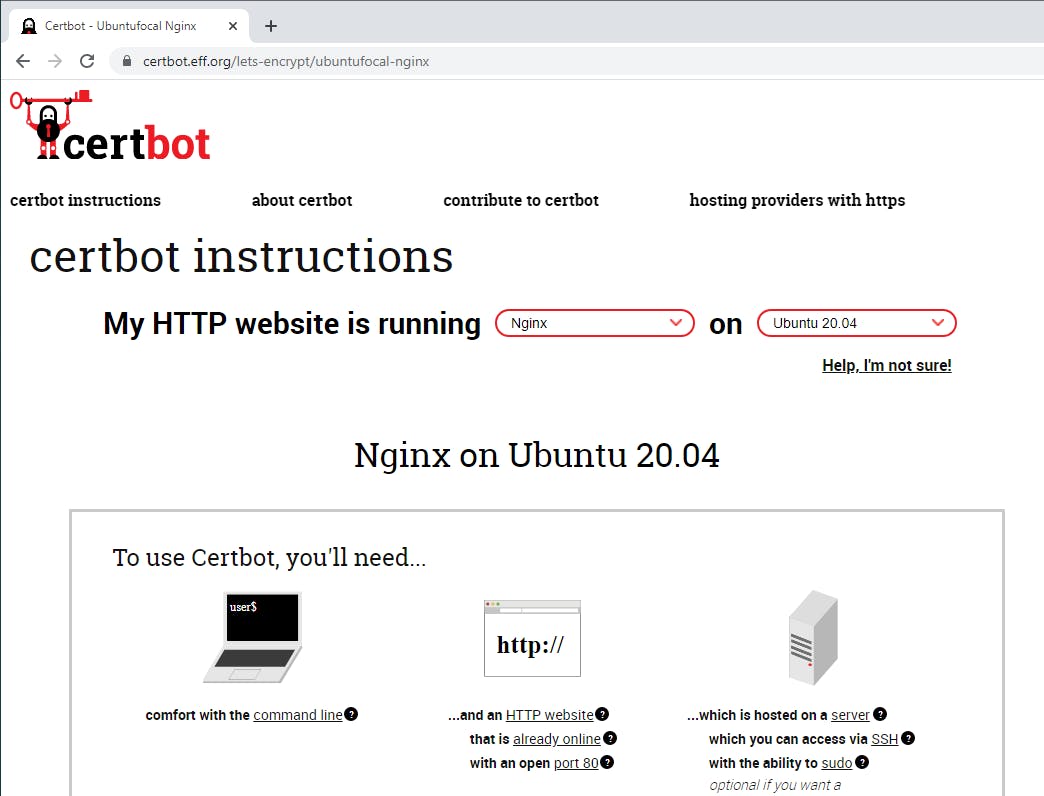Screen dimensions: 1044x796
Task: Open hosting providers with https menu item
Action: pos(797,200)
